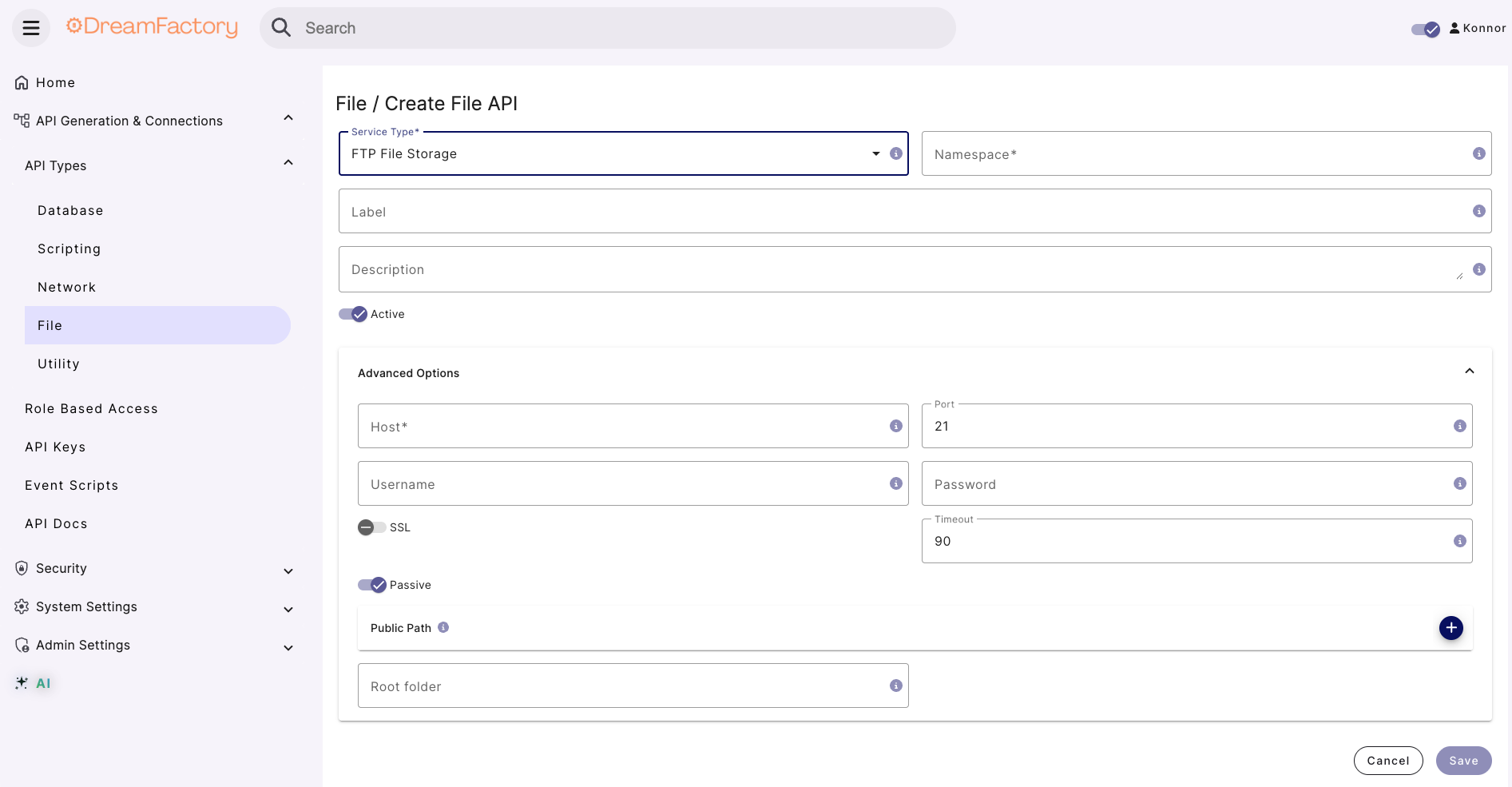Click the Cancel button
1512x787 pixels.
[1388, 761]
